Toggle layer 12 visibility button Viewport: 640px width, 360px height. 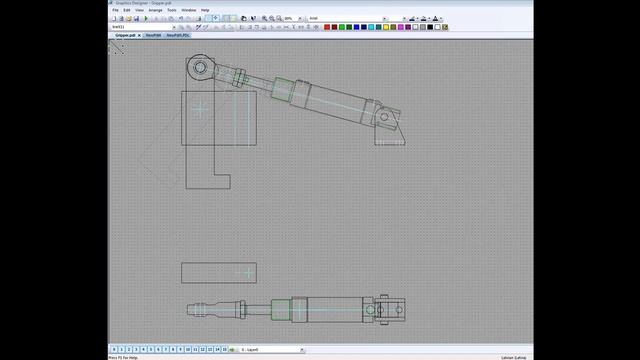(x=202, y=350)
